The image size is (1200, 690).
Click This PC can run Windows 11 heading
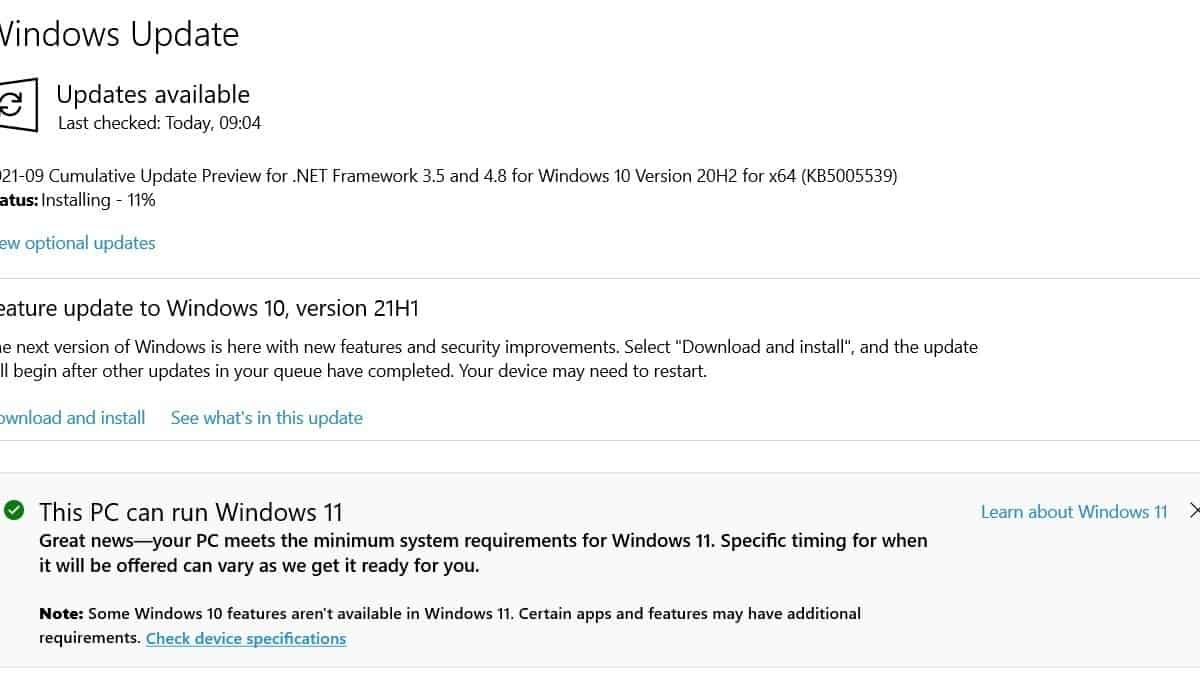190,513
